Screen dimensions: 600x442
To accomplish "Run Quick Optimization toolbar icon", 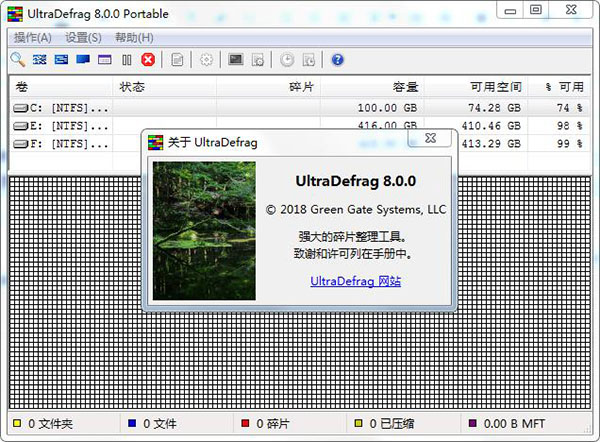I will [61, 60].
